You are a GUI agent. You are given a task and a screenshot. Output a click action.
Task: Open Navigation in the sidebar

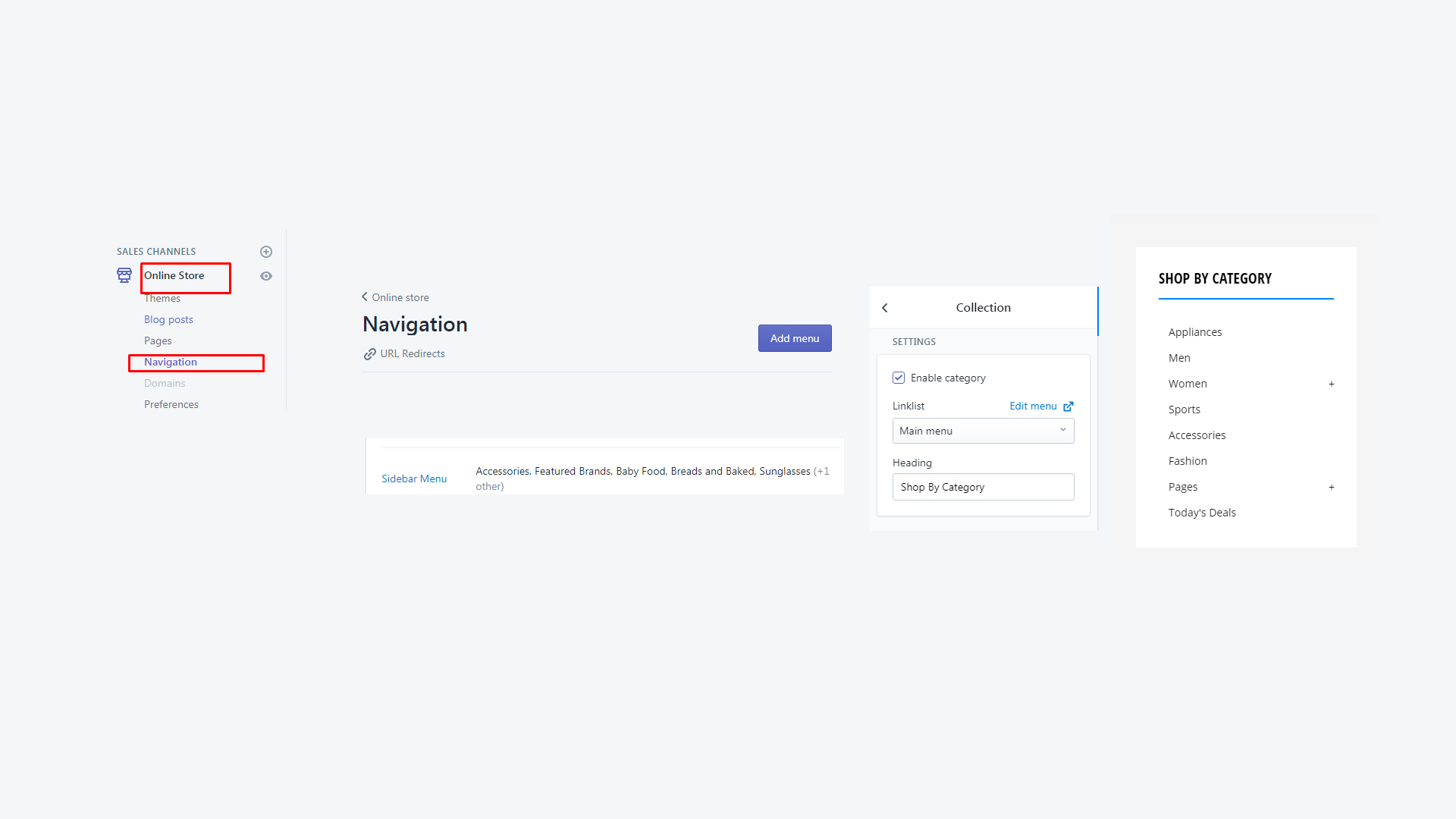(x=171, y=362)
